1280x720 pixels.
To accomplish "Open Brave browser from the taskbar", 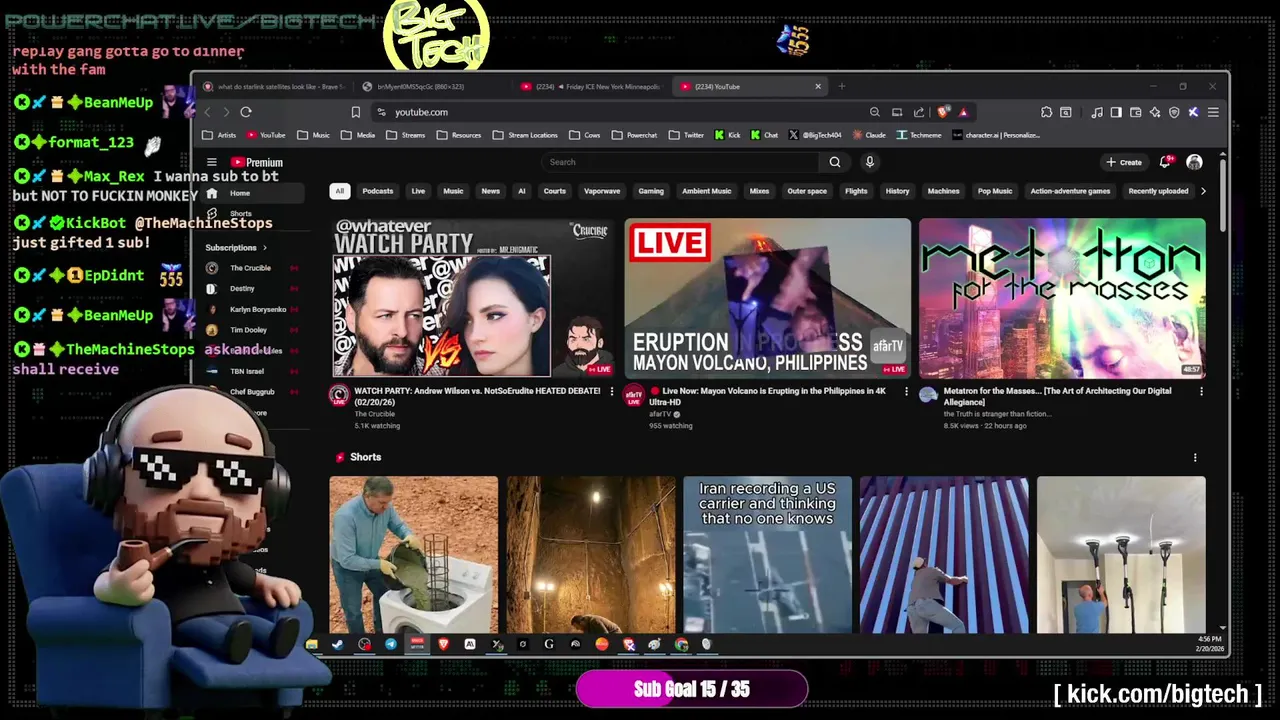I will click(444, 645).
